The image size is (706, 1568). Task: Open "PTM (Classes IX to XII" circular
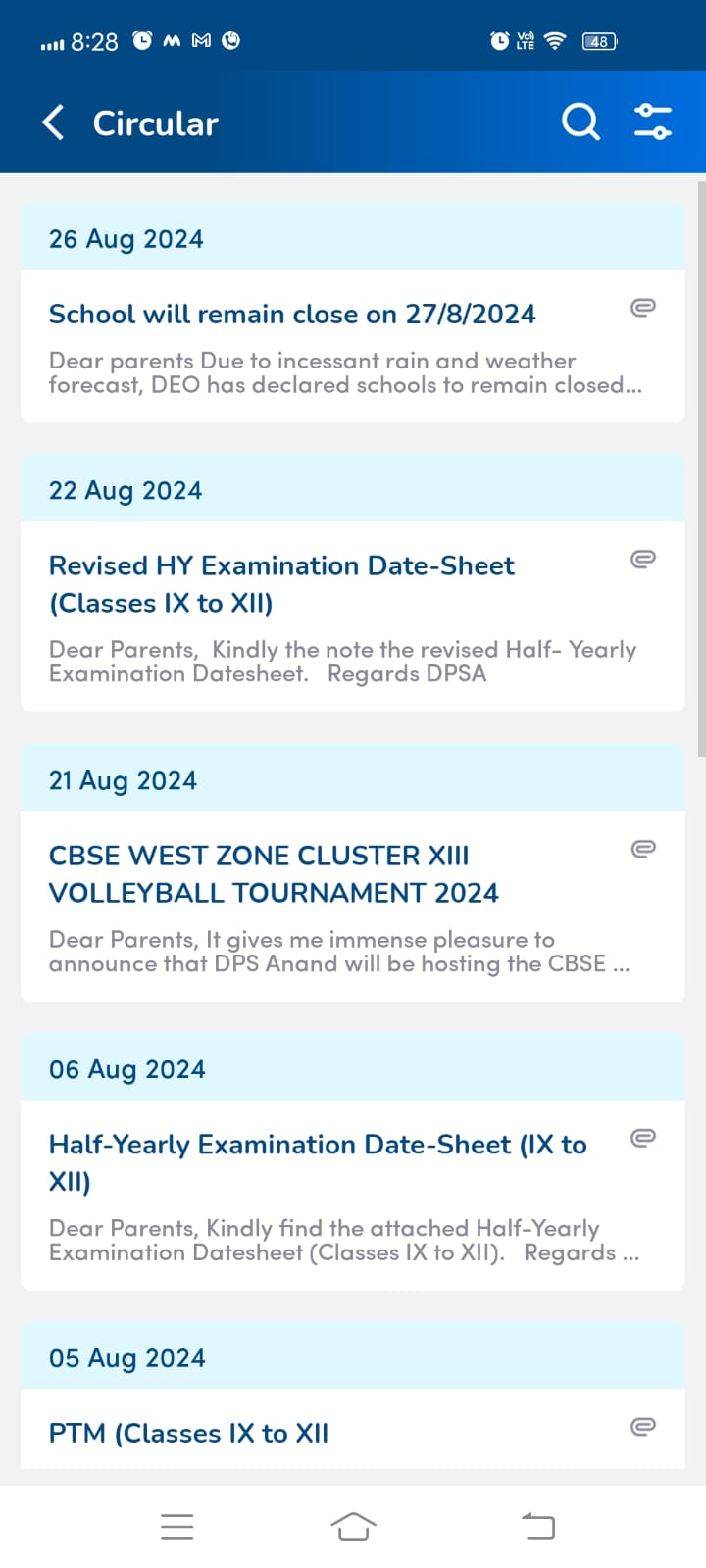coord(189,1434)
